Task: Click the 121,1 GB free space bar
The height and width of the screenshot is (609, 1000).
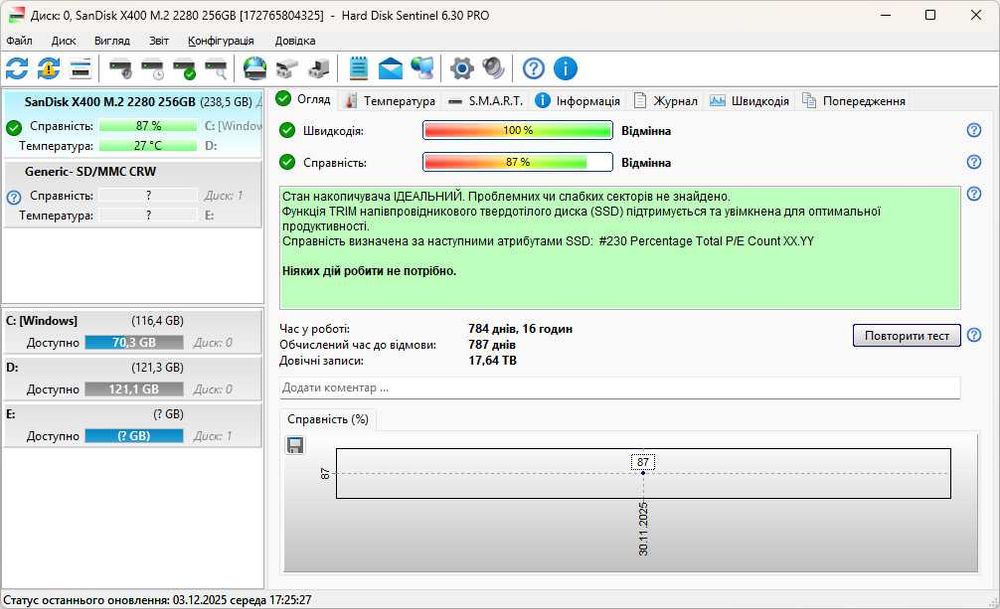Action: point(134,389)
